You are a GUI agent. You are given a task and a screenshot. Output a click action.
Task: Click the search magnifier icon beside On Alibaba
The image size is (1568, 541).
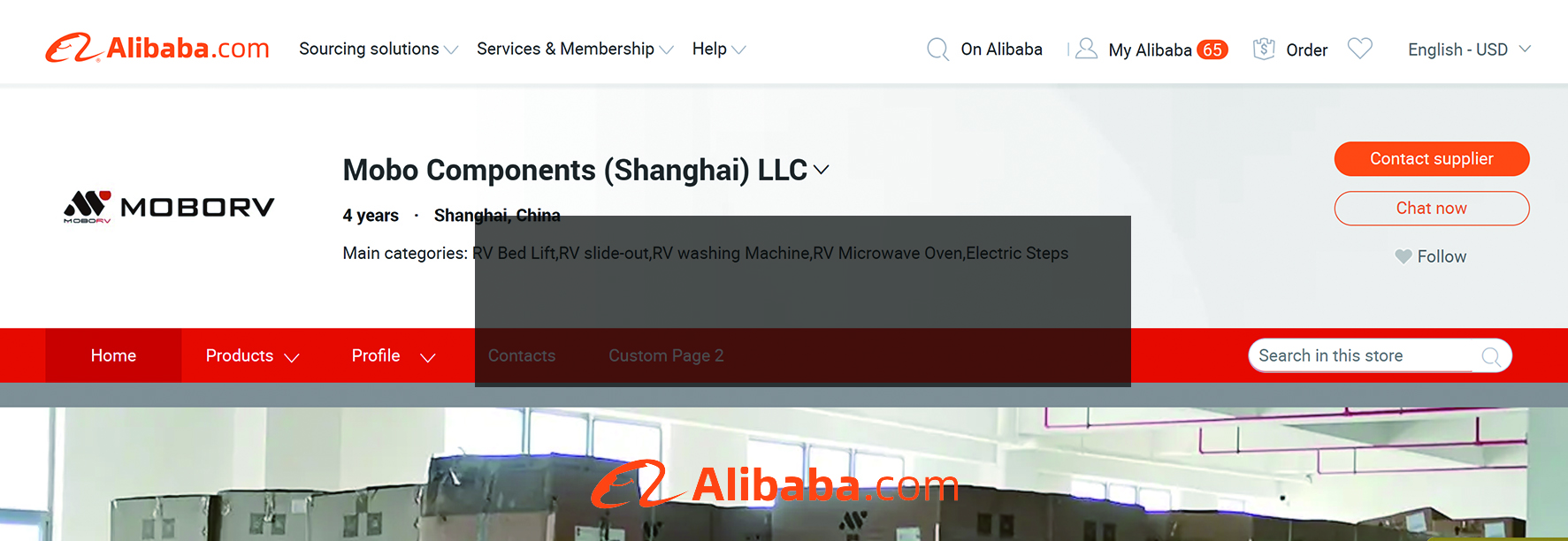click(937, 50)
